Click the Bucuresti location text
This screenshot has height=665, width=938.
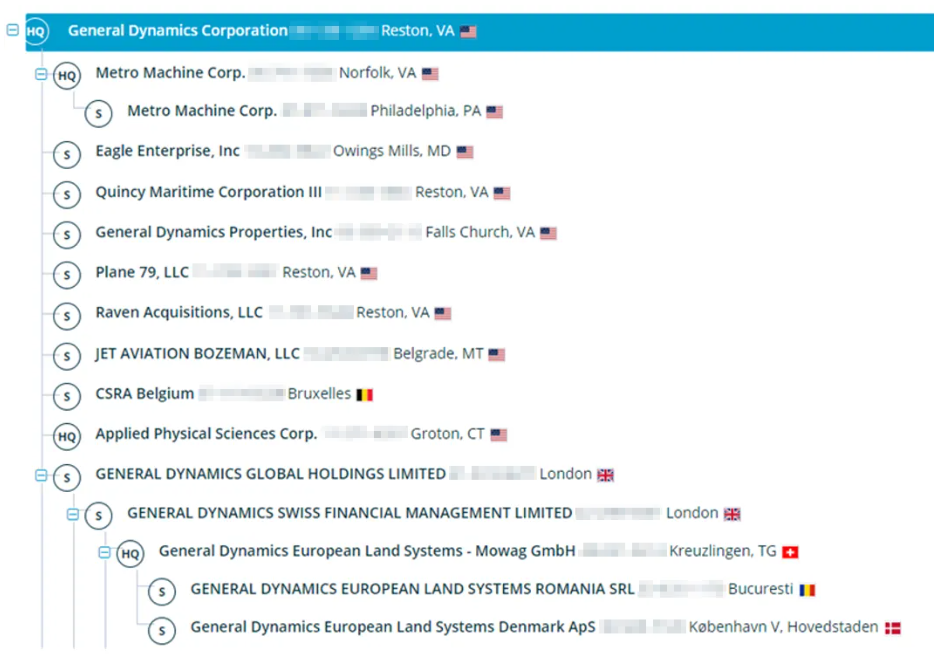(x=760, y=589)
